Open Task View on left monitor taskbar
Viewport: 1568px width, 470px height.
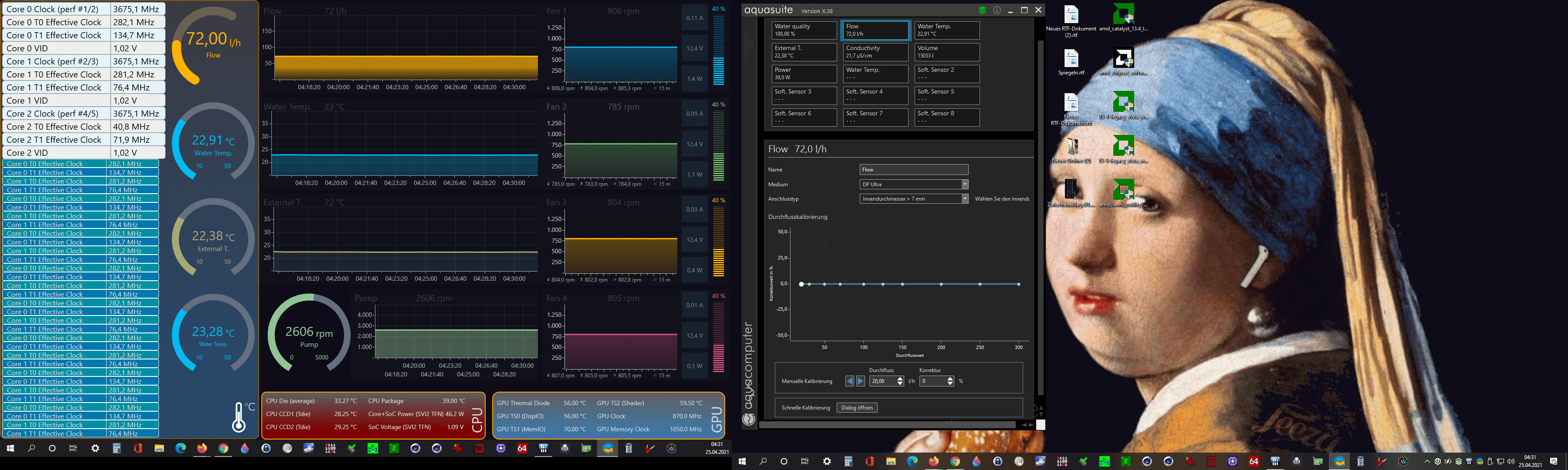[73, 448]
